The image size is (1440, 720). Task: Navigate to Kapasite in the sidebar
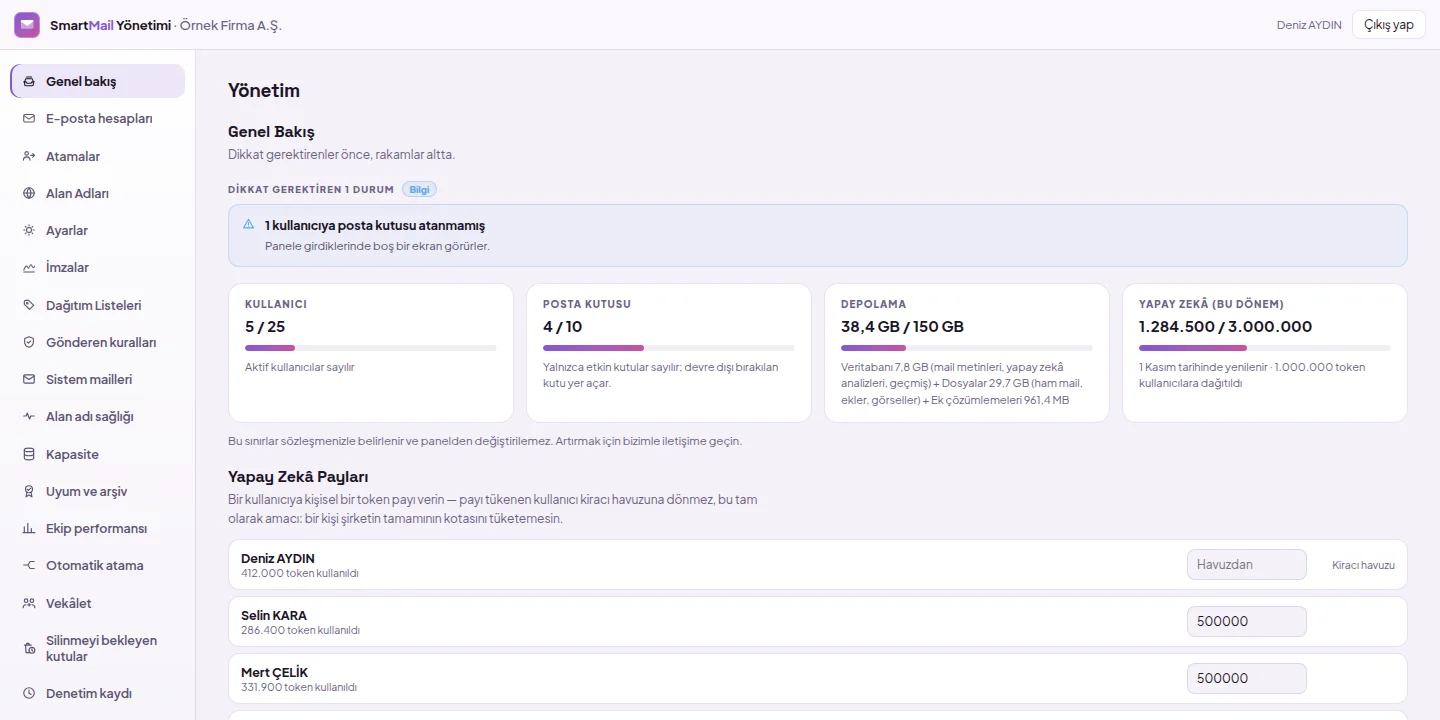(98, 454)
